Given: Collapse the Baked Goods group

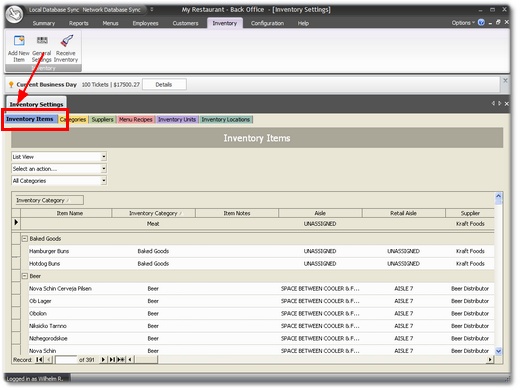Looking at the screenshot, I should coord(25,239).
